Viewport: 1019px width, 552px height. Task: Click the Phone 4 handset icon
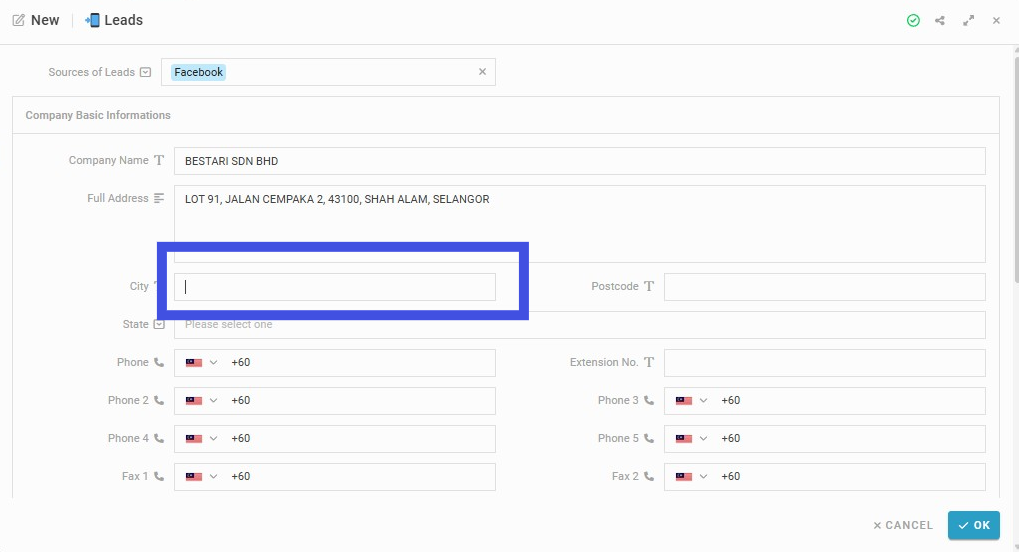click(159, 438)
